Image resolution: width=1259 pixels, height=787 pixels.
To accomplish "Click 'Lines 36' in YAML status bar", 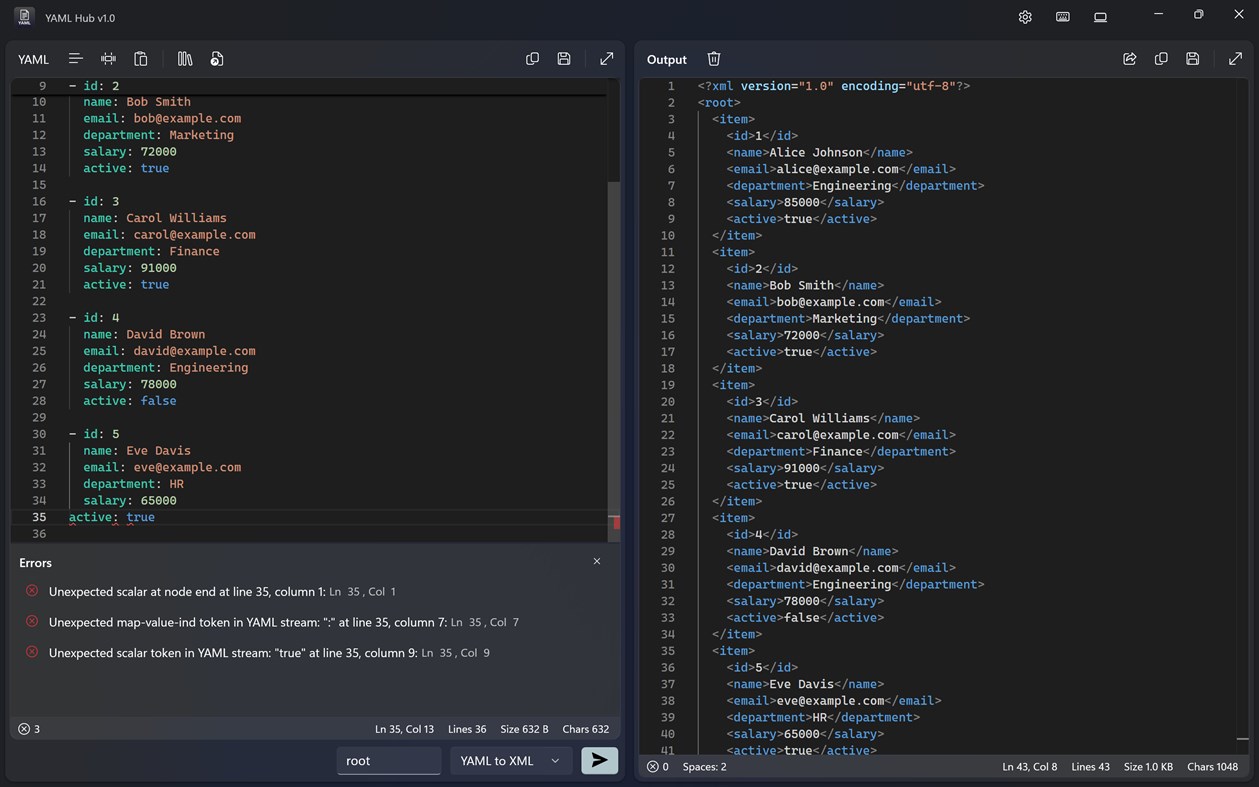I will pyautogui.click(x=467, y=729).
